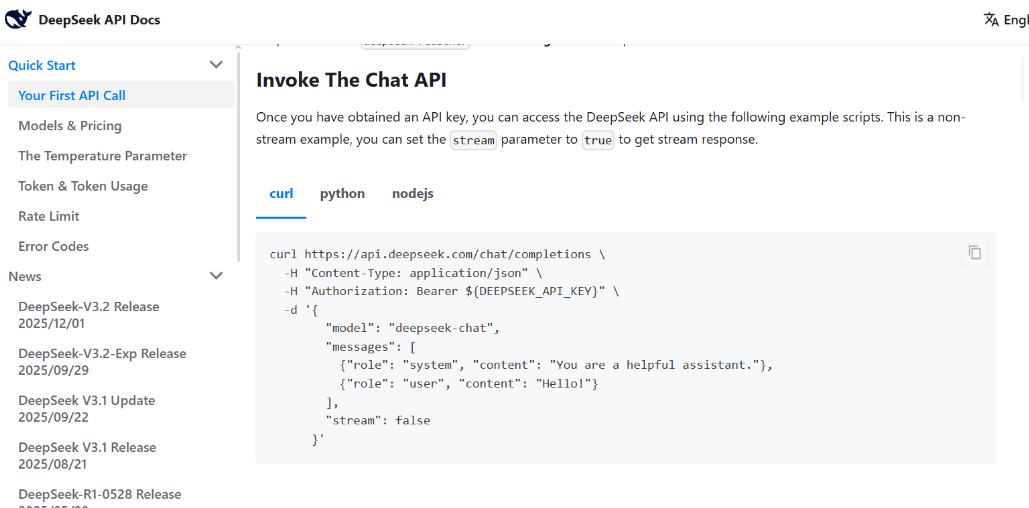This screenshot has width=1029, height=508.
Task: Select the curl code tab
Action: click(281, 194)
